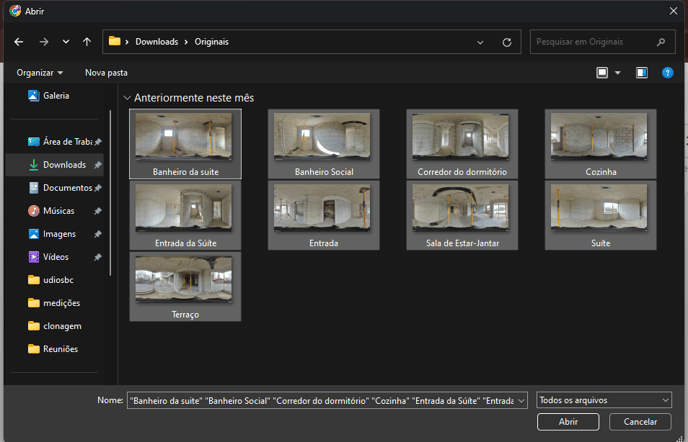Select Downloads in the address path
Viewport: 688px width, 442px height.
tap(157, 42)
